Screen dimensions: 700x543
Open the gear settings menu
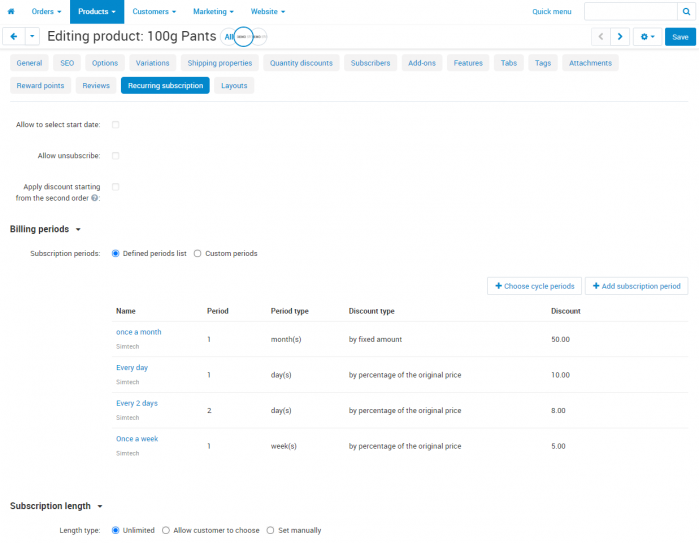pyautogui.click(x=647, y=37)
